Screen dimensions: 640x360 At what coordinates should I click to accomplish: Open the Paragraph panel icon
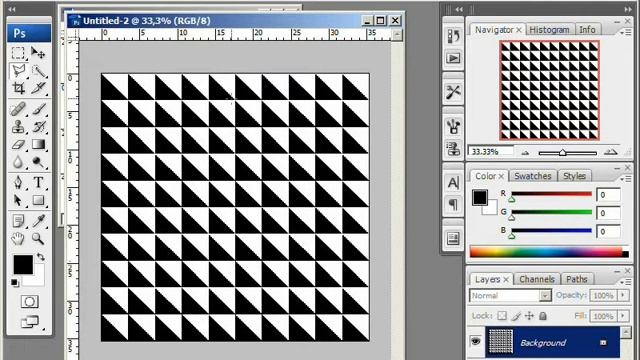tap(453, 204)
